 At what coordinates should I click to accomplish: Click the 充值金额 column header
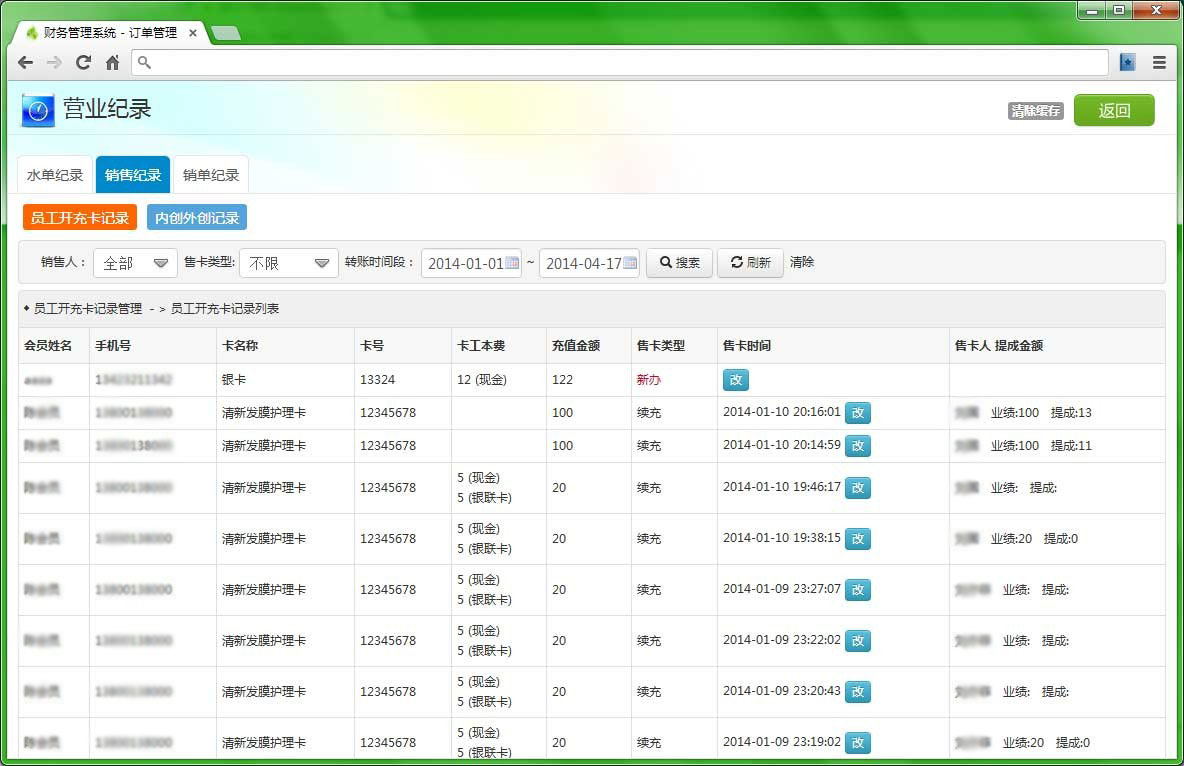576,346
